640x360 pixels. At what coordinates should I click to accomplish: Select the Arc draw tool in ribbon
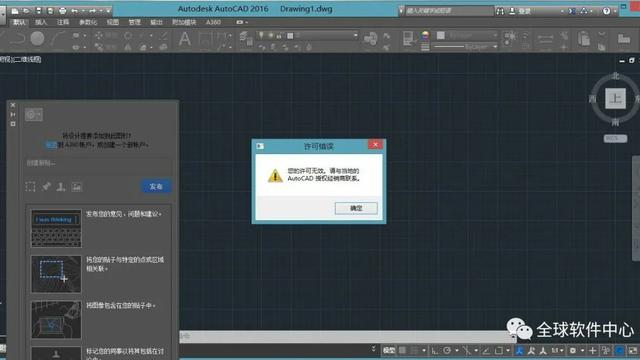(x=57, y=39)
